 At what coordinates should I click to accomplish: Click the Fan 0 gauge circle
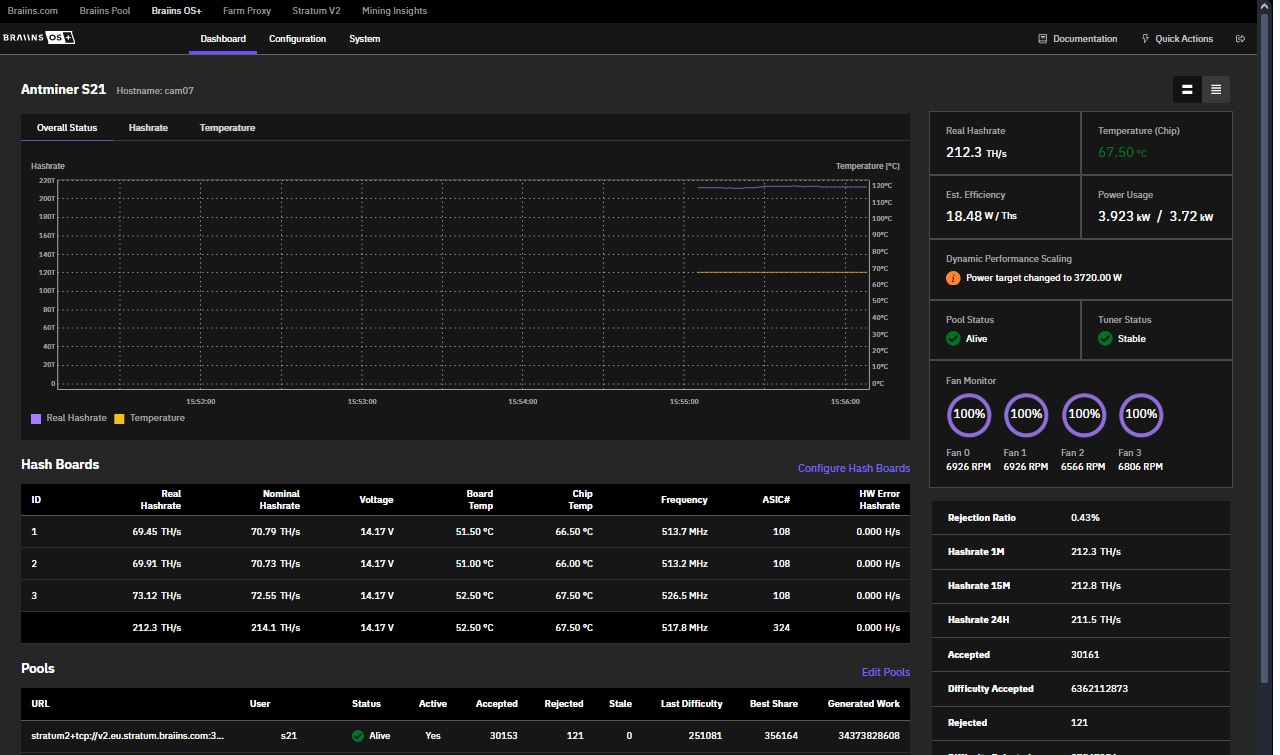pos(969,414)
